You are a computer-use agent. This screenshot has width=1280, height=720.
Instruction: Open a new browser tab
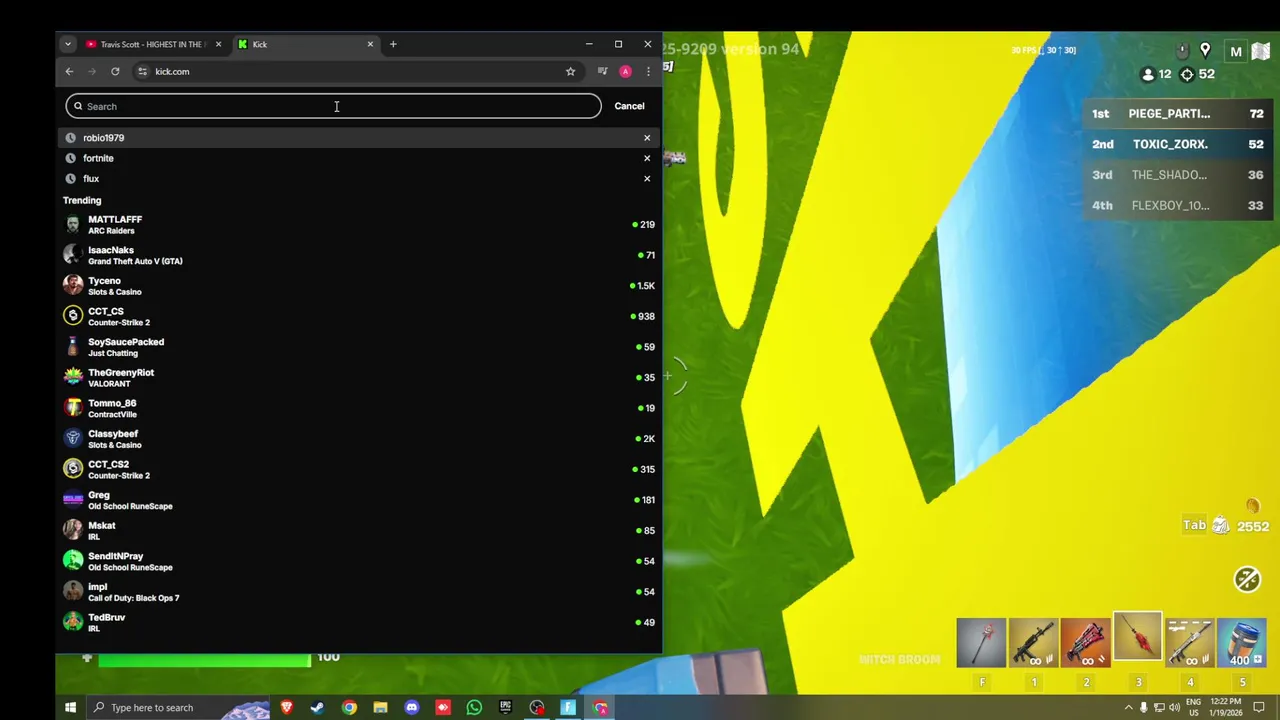pos(393,44)
